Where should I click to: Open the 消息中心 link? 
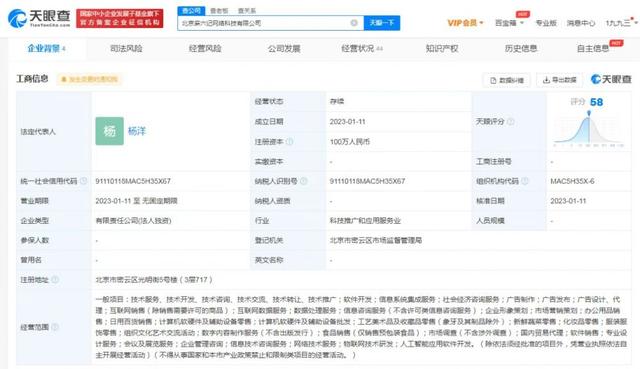(x=581, y=23)
